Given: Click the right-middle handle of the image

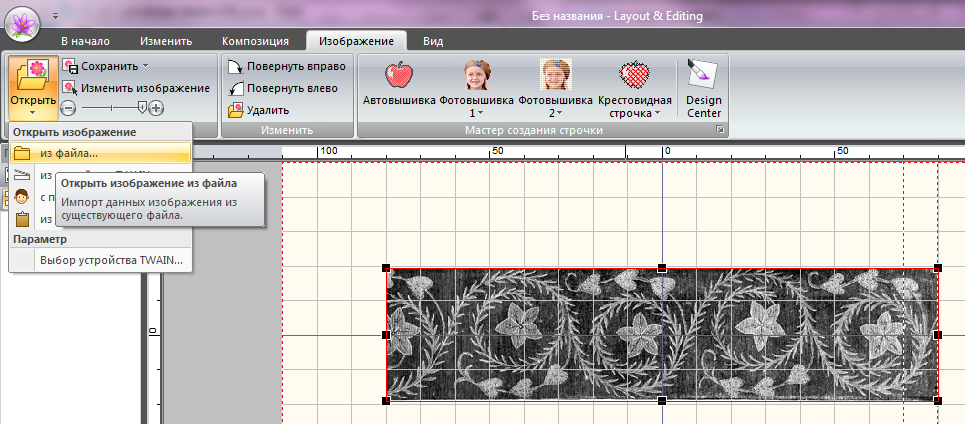Looking at the screenshot, I should click(938, 335).
